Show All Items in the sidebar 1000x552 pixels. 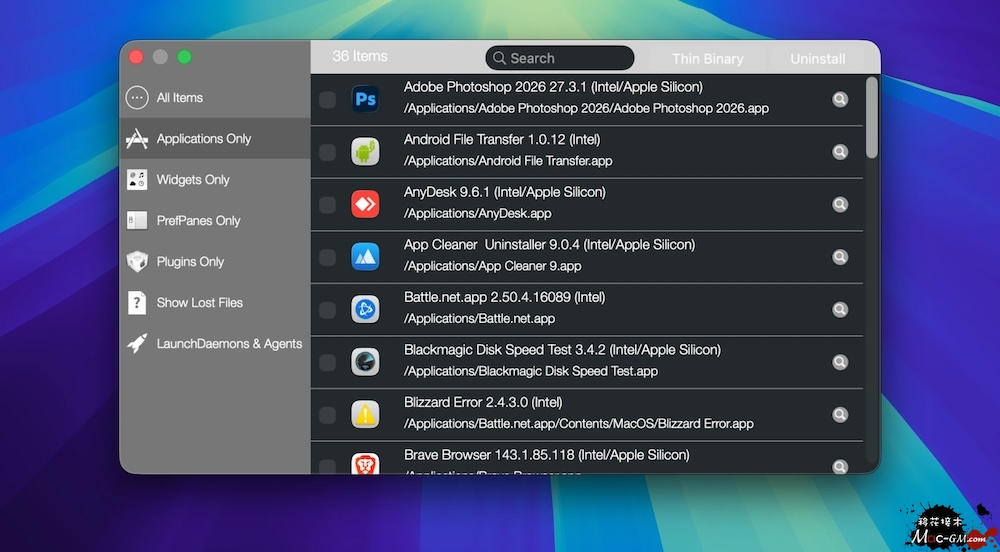[x=180, y=98]
